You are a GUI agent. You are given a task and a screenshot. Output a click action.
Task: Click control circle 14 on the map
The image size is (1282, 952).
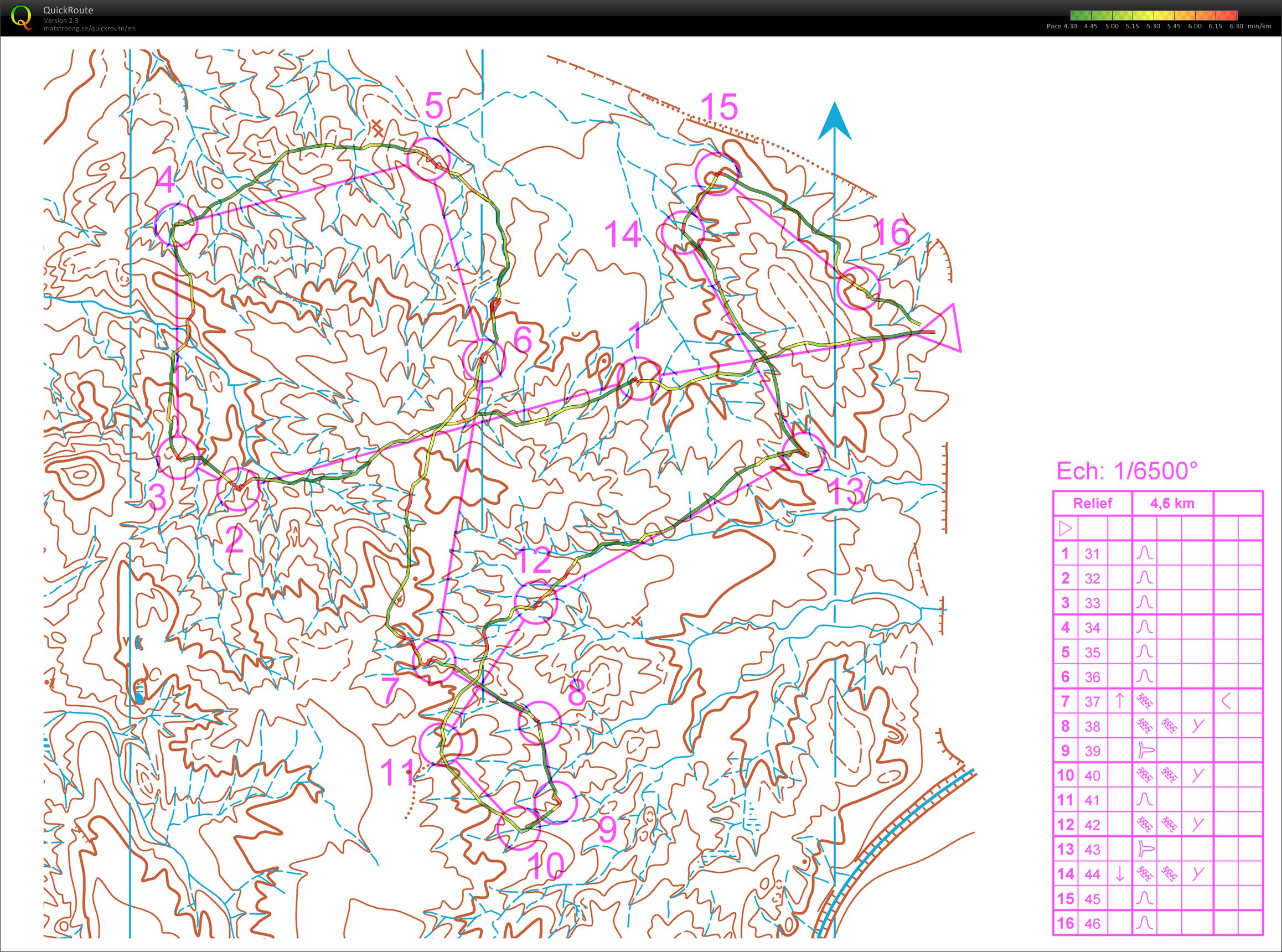click(x=684, y=232)
